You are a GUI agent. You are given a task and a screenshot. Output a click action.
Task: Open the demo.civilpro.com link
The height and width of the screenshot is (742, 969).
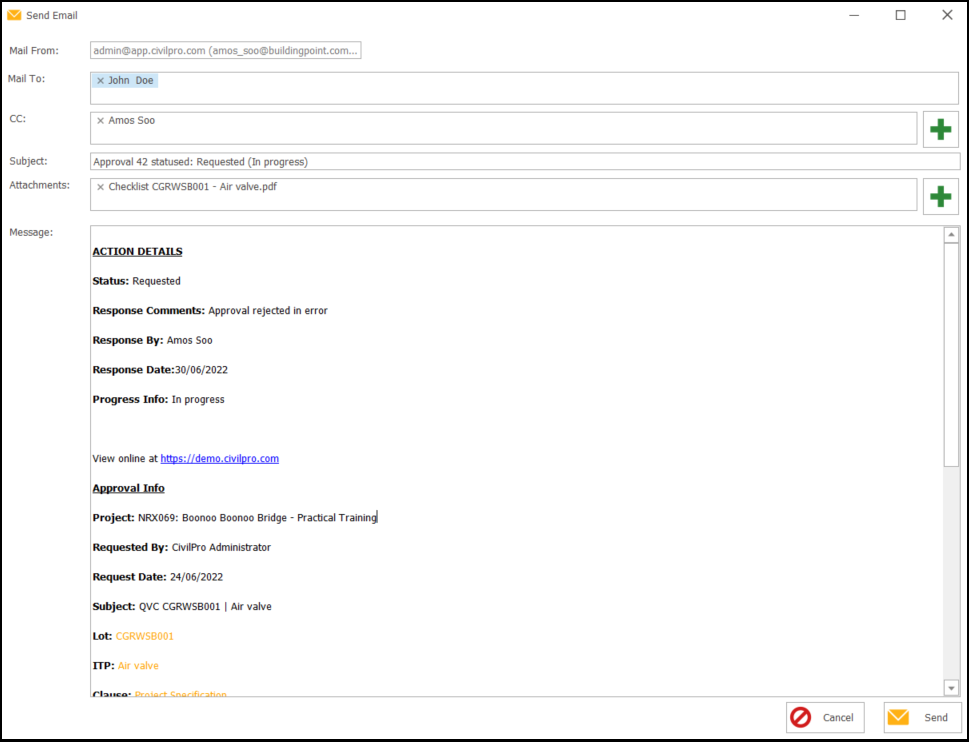point(219,459)
